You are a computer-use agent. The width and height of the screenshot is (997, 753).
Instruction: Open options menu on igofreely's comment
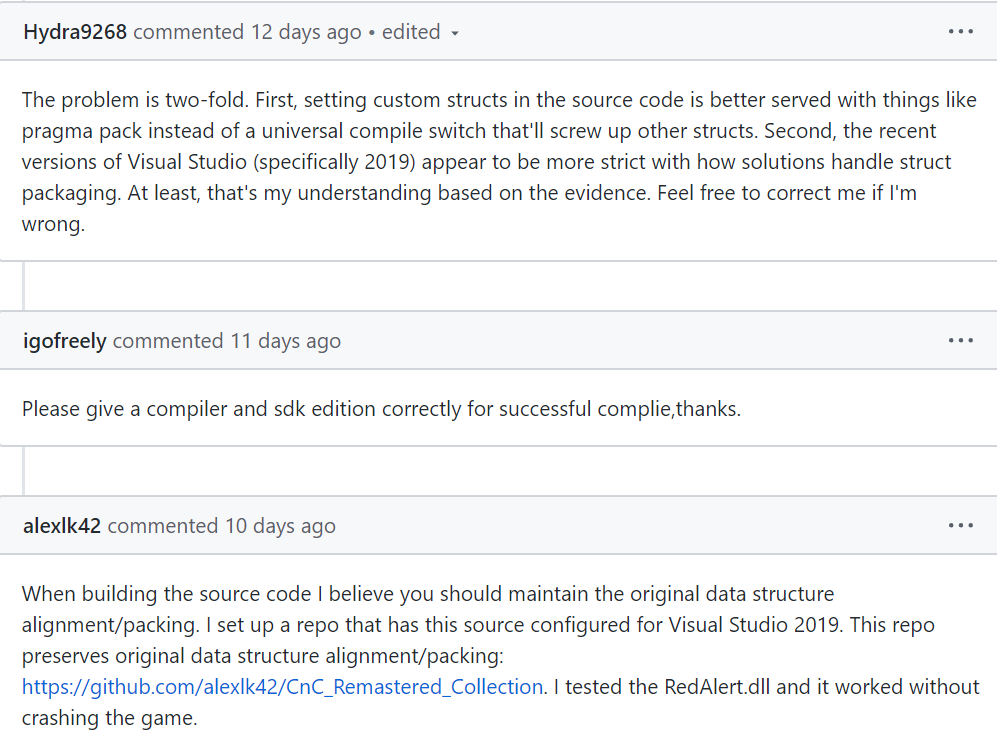pos(960,341)
